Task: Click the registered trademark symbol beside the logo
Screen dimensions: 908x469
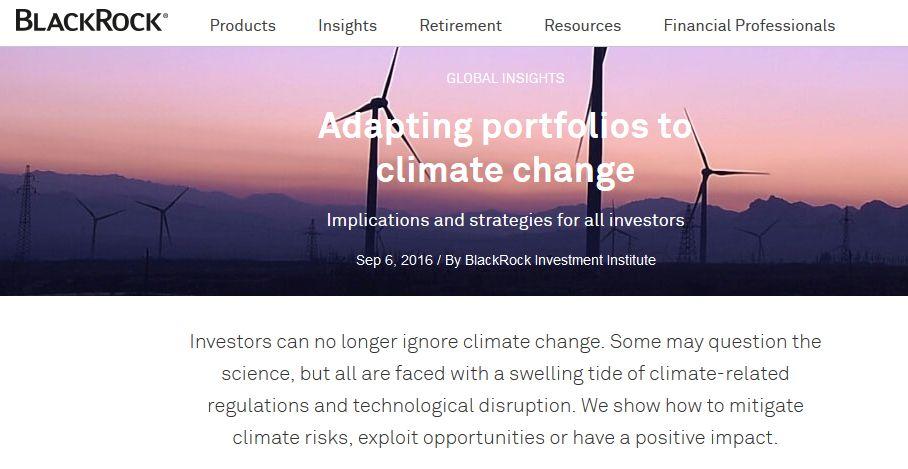Action: coord(165,16)
